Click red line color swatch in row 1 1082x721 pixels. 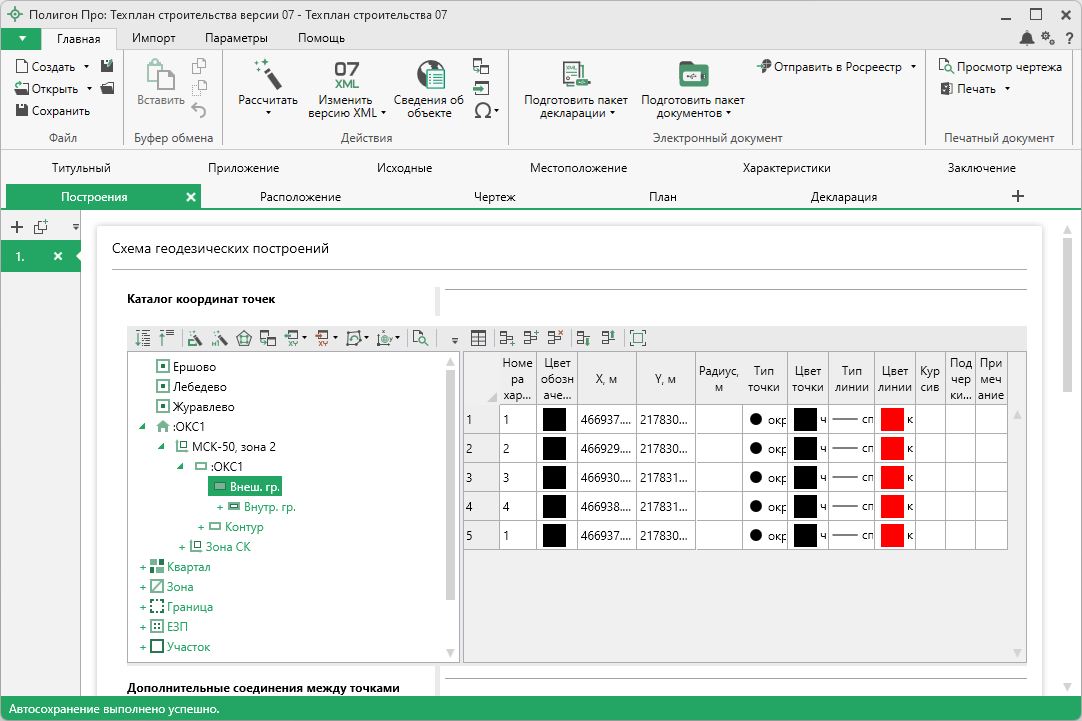coord(892,420)
